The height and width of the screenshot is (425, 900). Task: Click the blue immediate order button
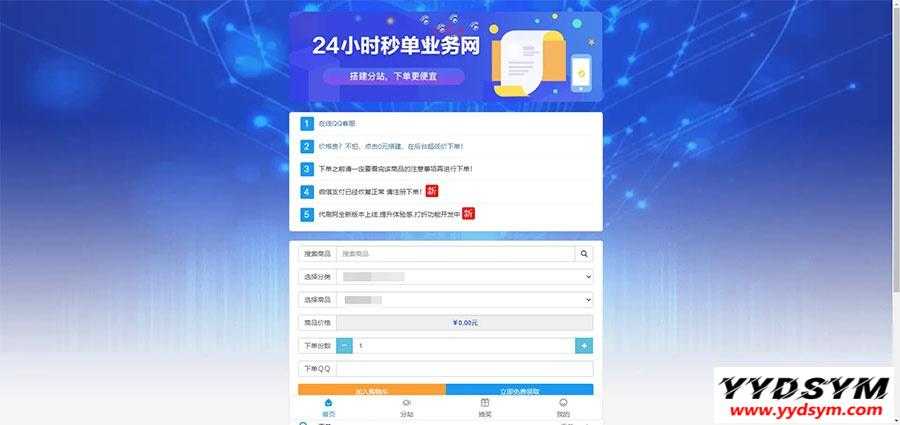(x=519, y=390)
